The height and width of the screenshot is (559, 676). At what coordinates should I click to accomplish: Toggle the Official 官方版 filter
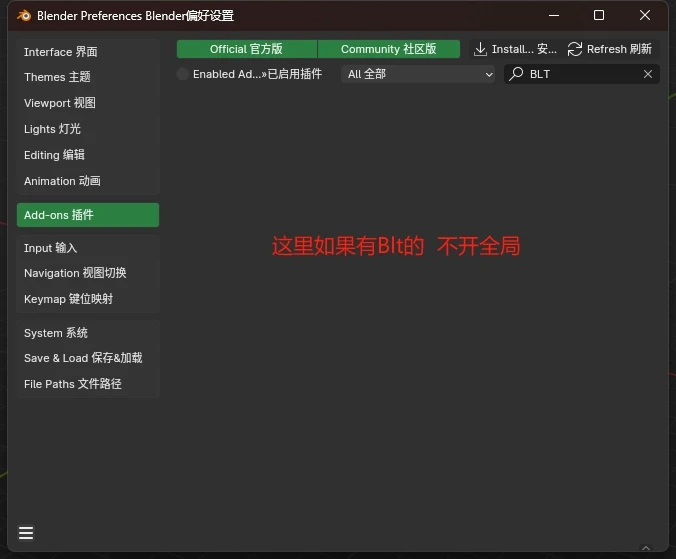coord(247,49)
